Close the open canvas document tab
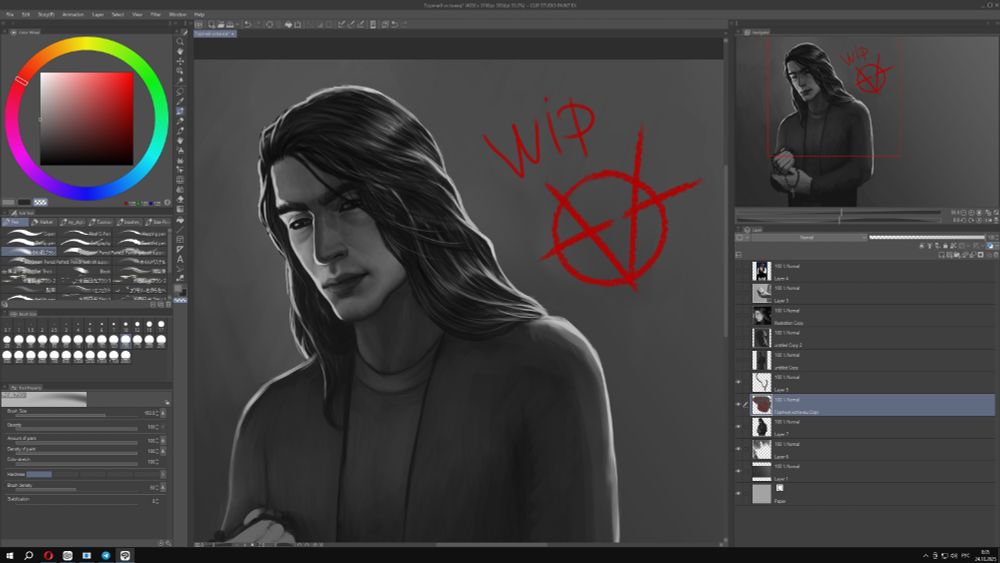 tap(233, 34)
